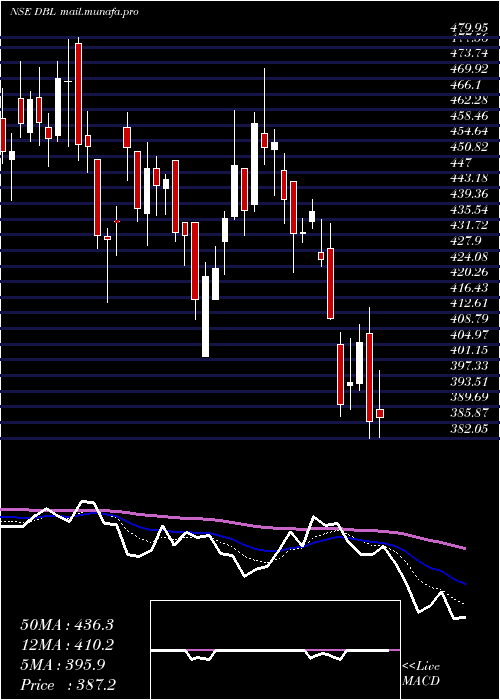
Task: Click the 5MA : 395.9 readout
Action: click(x=63, y=665)
